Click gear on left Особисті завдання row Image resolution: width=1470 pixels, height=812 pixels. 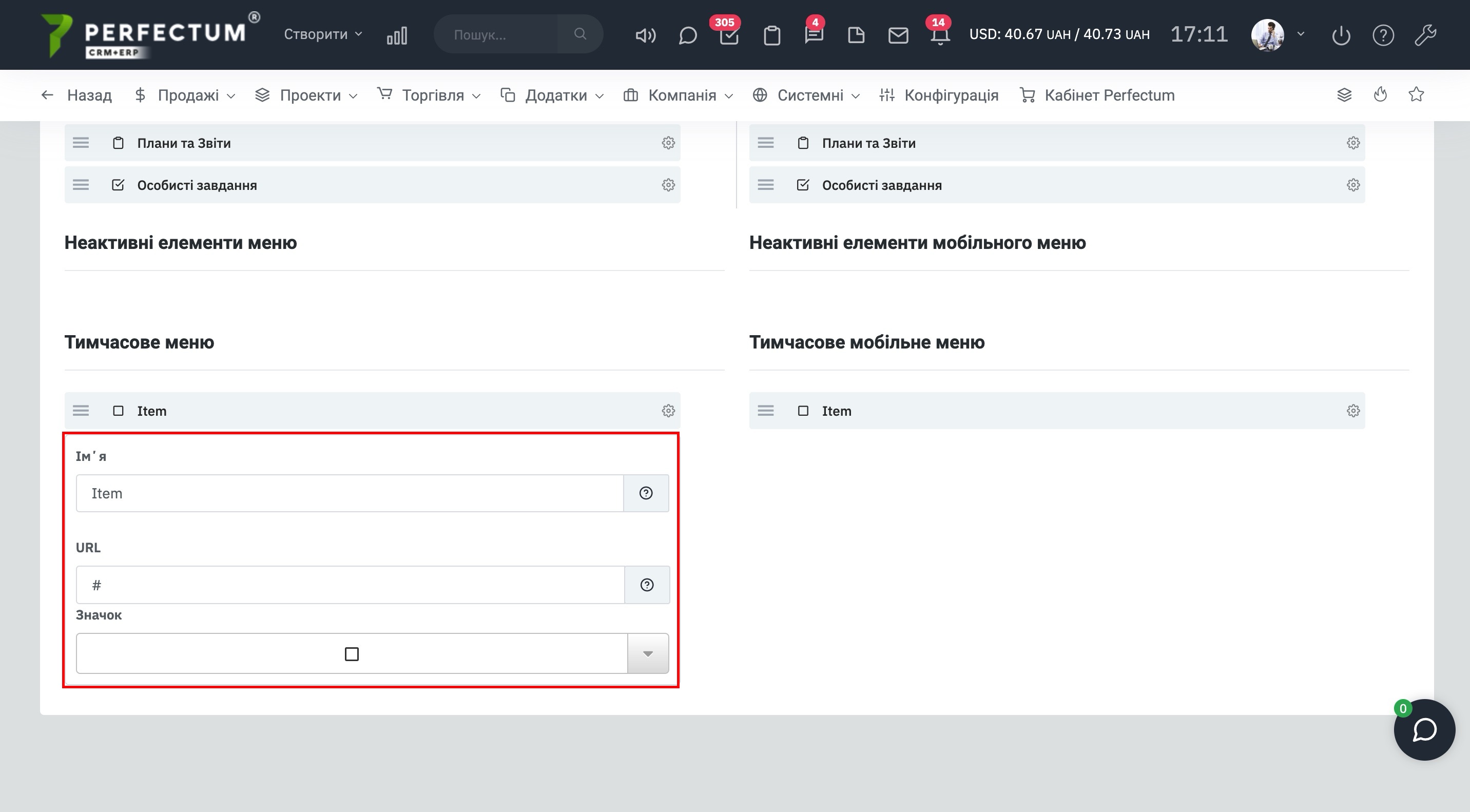click(x=668, y=185)
